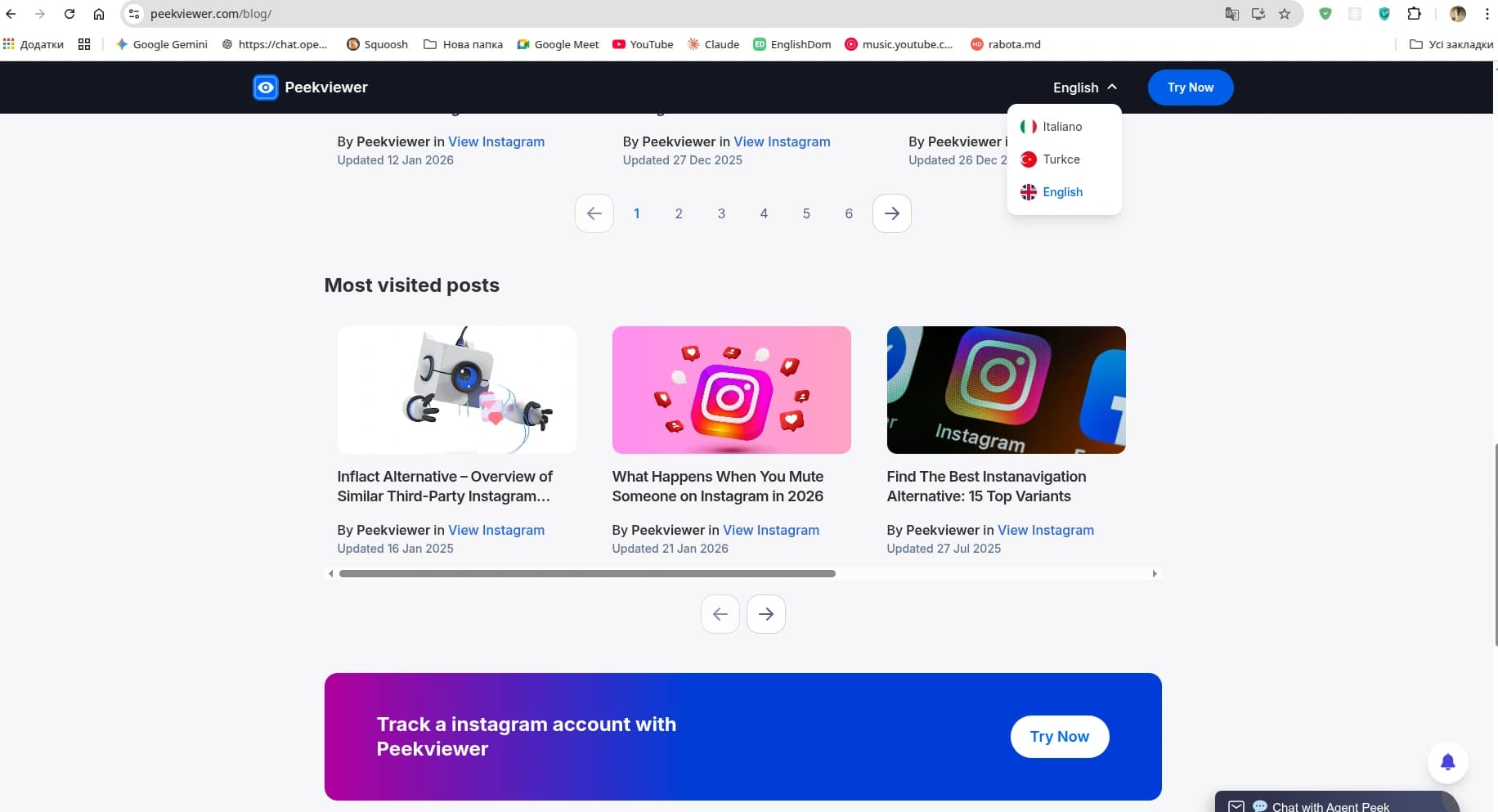Screen dimensions: 1498x812
Task: Click the translate page icon
Action: pos(1231,14)
